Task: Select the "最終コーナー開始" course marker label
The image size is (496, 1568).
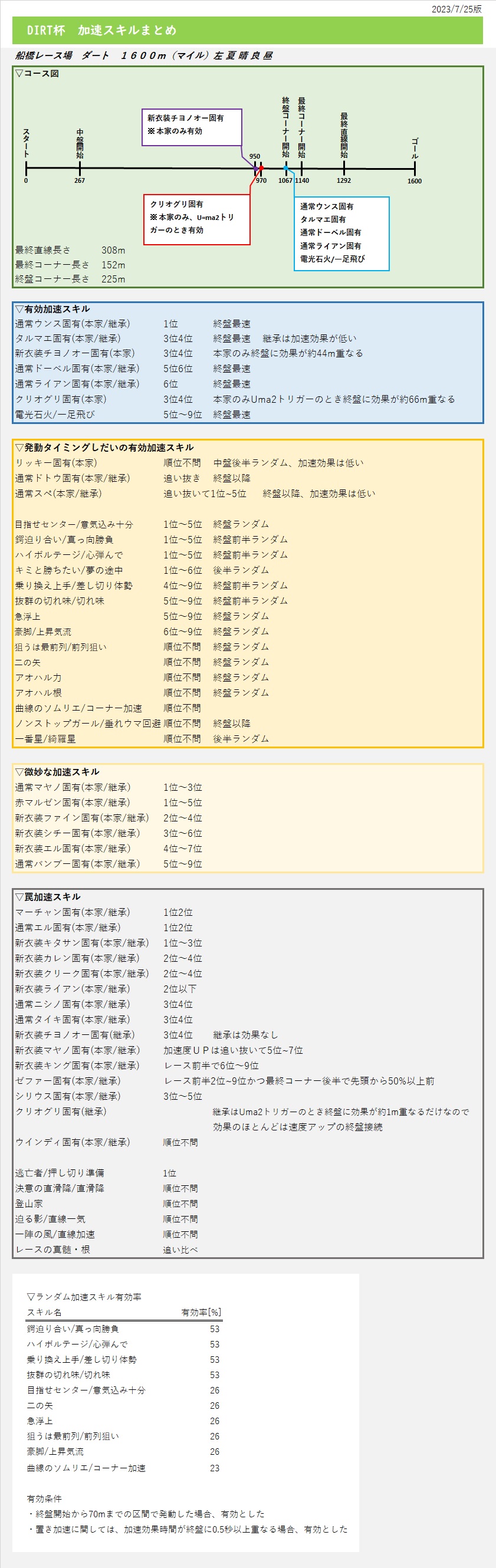Action: tap(301, 128)
